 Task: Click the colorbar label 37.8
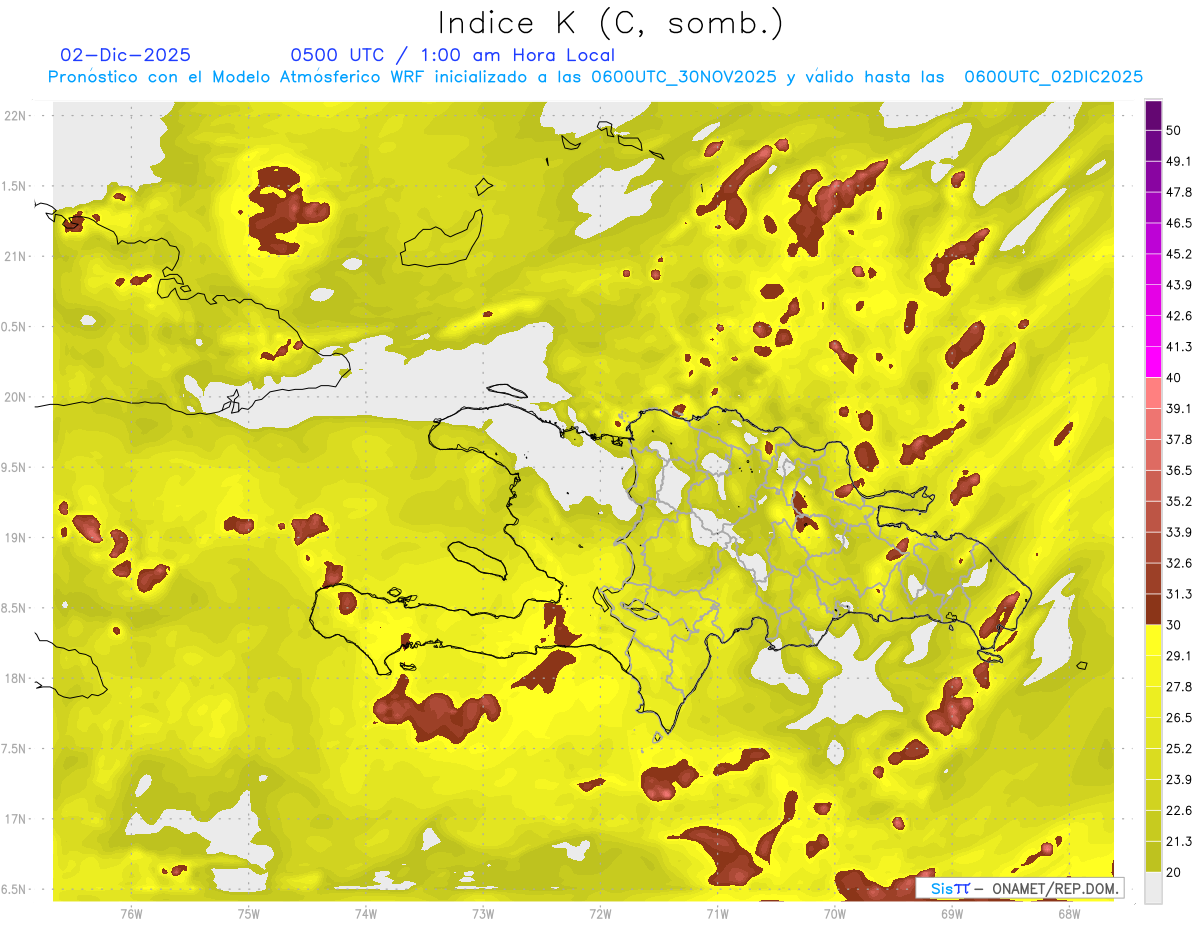coord(1179,440)
